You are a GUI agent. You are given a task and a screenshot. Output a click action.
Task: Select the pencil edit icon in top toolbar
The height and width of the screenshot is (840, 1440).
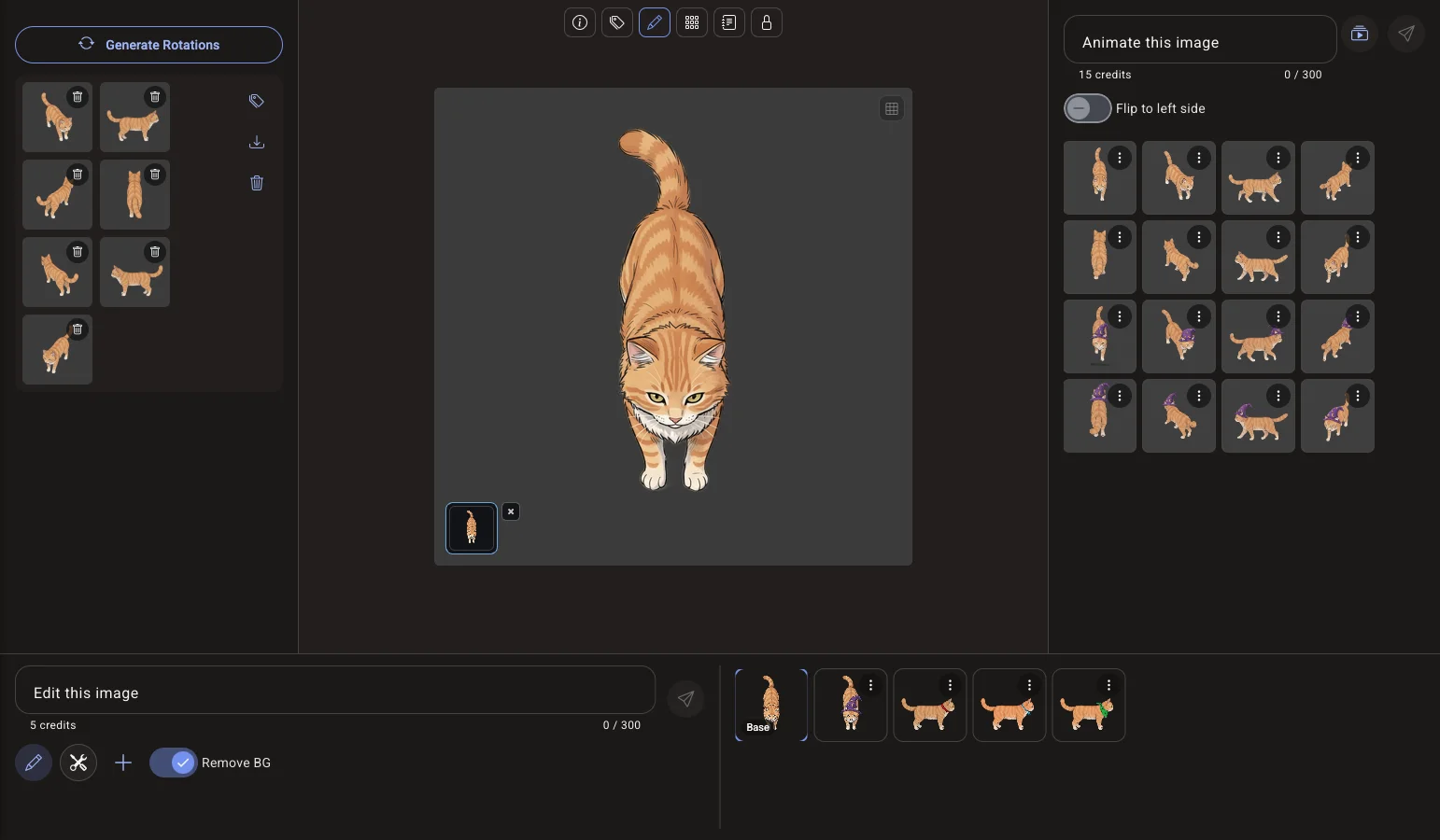(x=655, y=22)
